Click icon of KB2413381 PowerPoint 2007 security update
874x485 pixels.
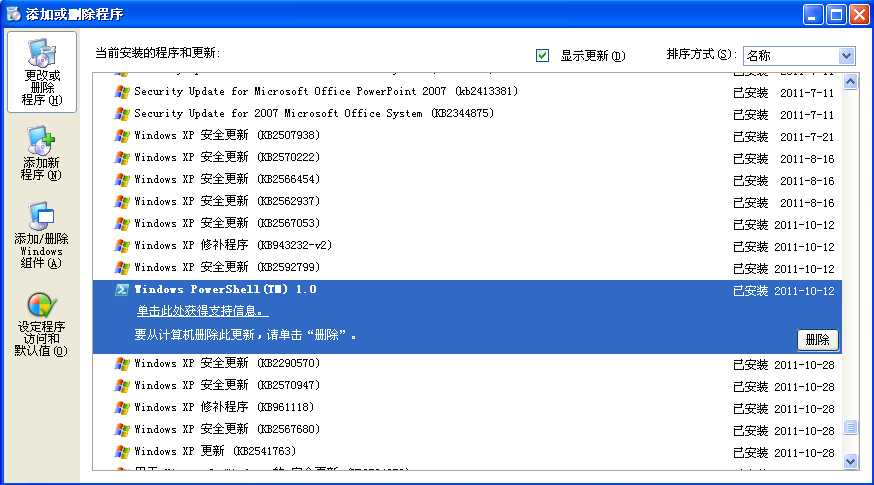pyautogui.click(x=122, y=91)
